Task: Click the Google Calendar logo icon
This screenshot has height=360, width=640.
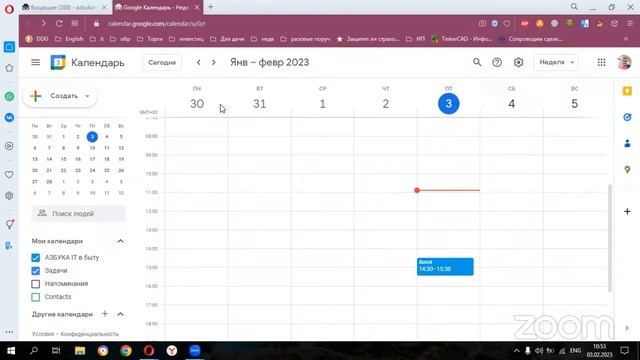Action: pyautogui.click(x=58, y=62)
